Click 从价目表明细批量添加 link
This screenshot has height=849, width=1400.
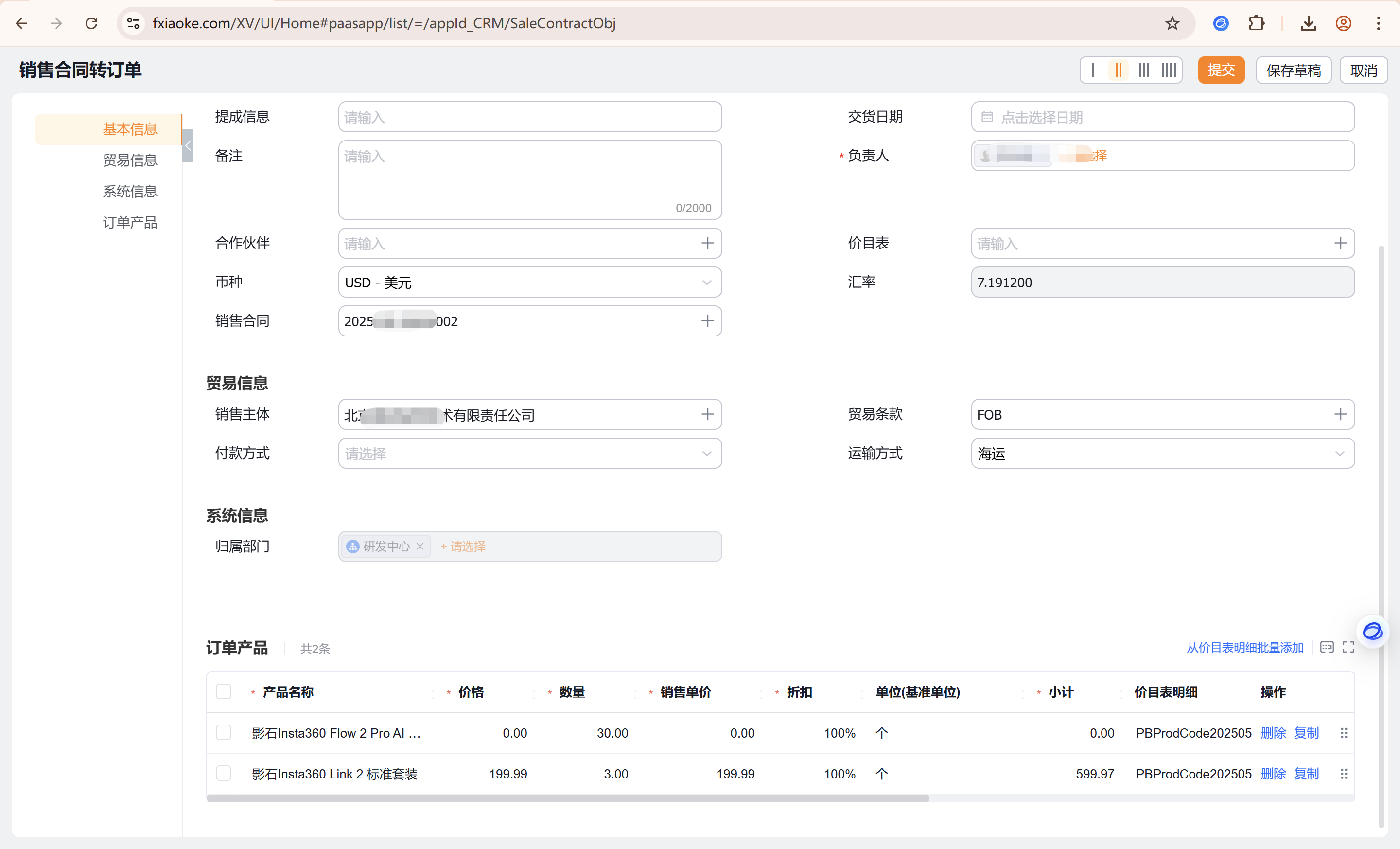pyautogui.click(x=1244, y=647)
